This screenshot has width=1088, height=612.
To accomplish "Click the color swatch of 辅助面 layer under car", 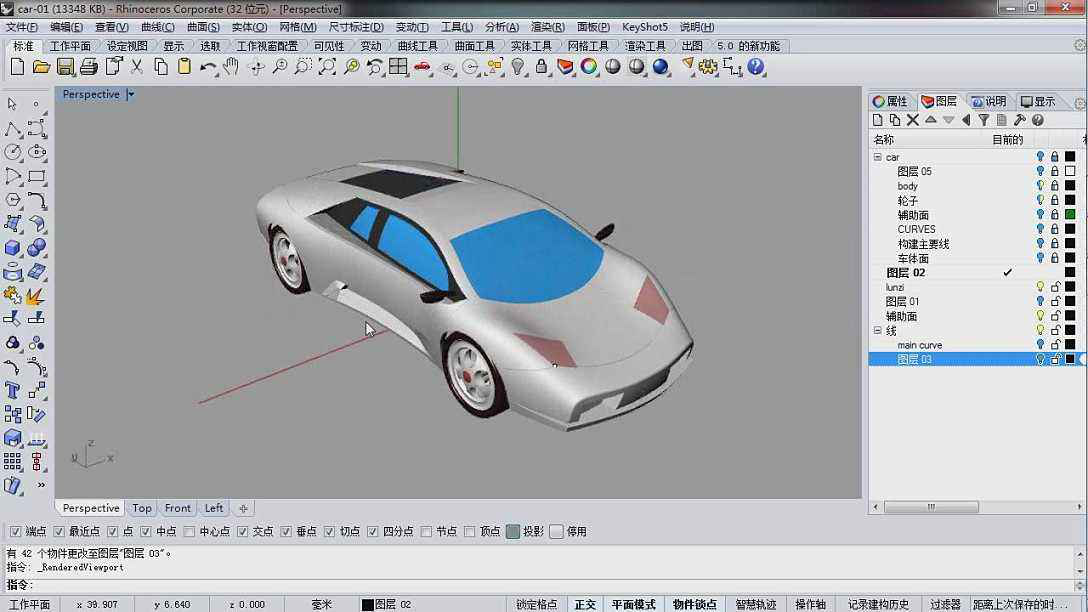I will point(1069,214).
